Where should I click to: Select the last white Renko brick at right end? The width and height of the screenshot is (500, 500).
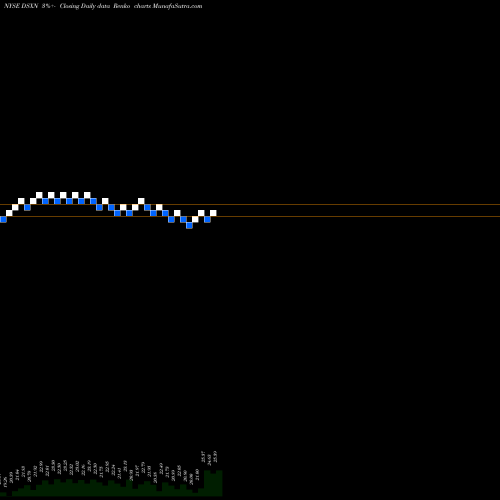tap(213, 213)
